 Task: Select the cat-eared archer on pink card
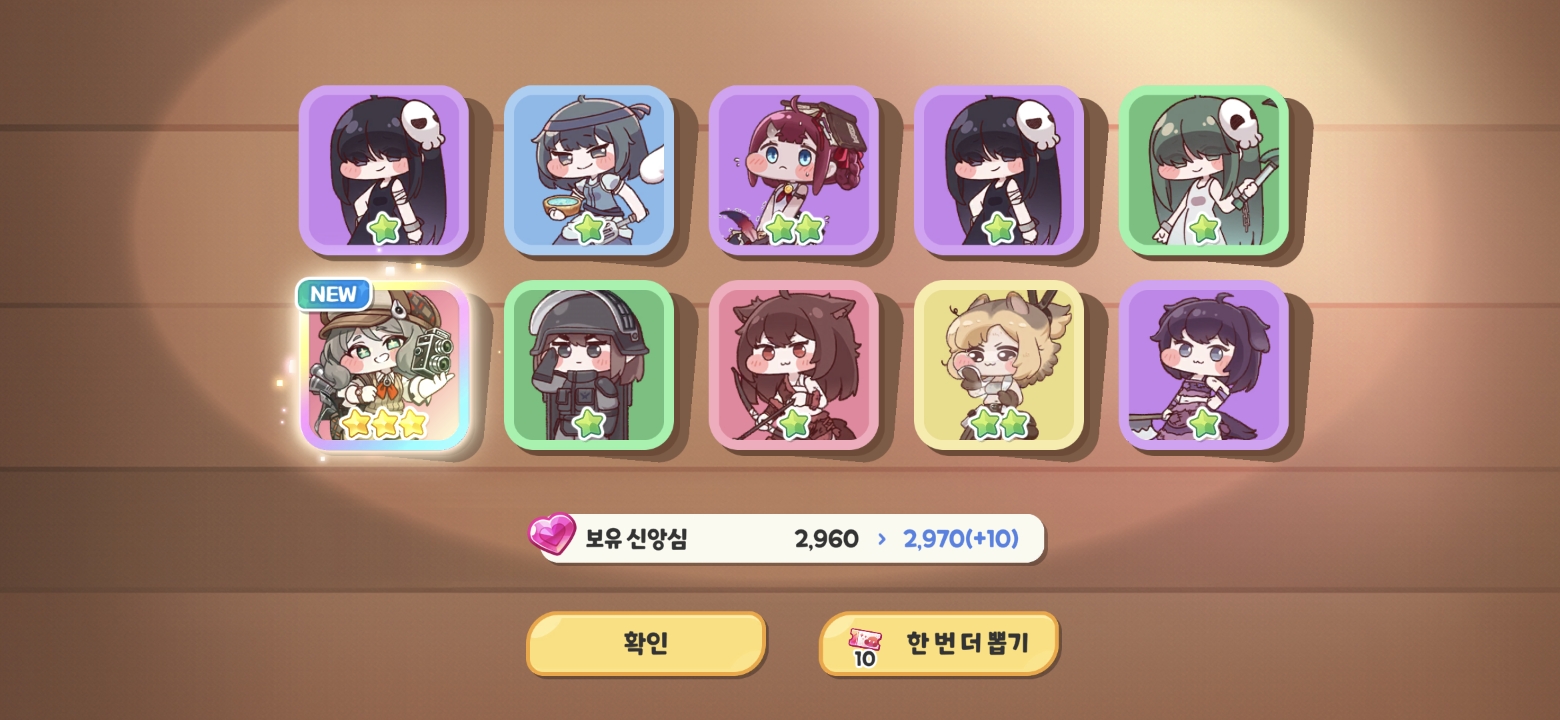(x=794, y=365)
